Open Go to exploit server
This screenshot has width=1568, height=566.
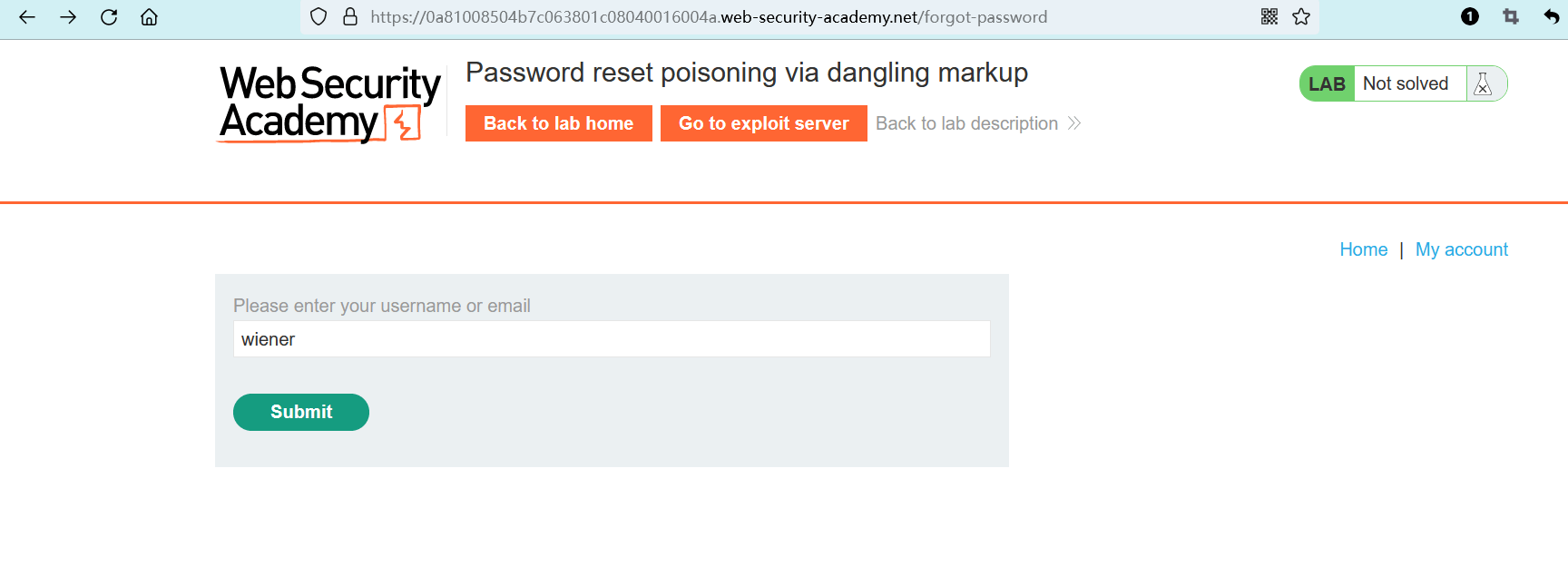coord(763,123)
